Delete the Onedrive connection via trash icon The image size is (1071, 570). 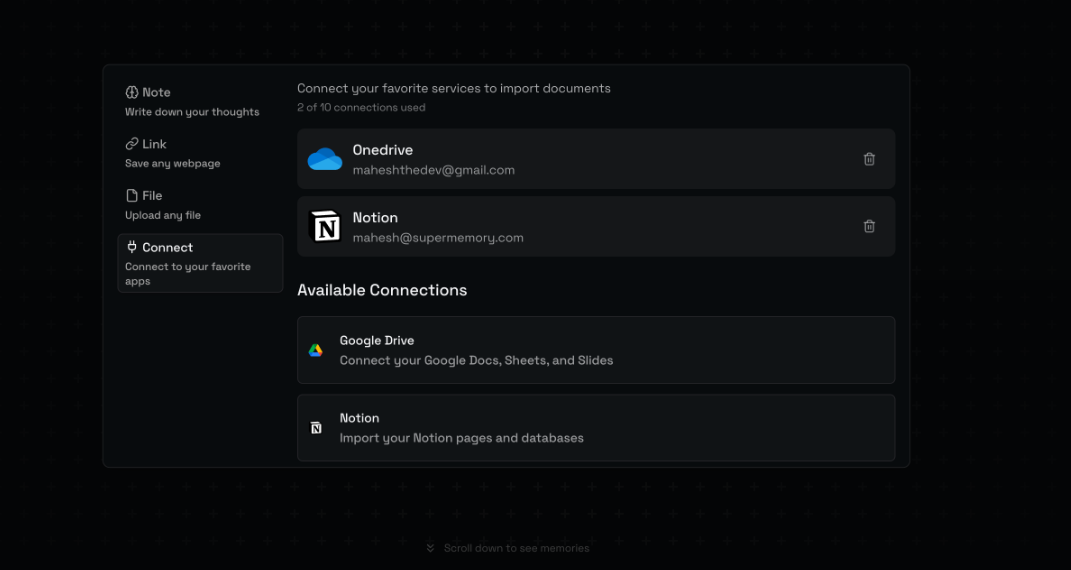869,159
